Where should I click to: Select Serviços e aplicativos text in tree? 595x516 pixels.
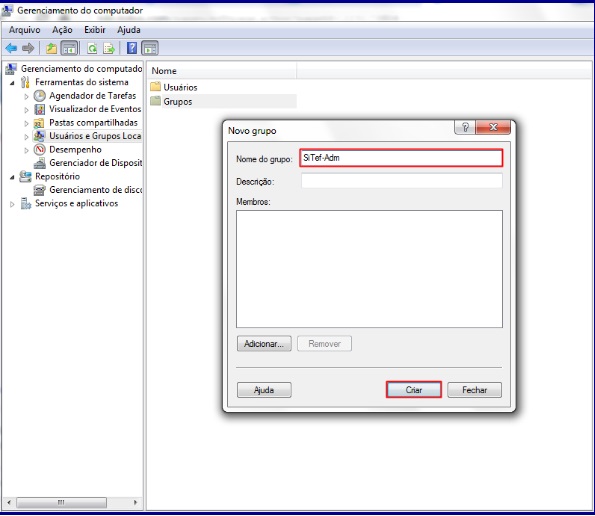77,203
